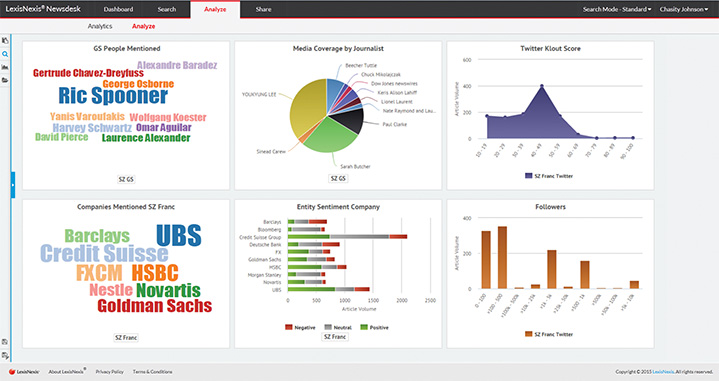Click SZ GS button under Media Coverage pie
719x381 pixels.
point(338,178)
